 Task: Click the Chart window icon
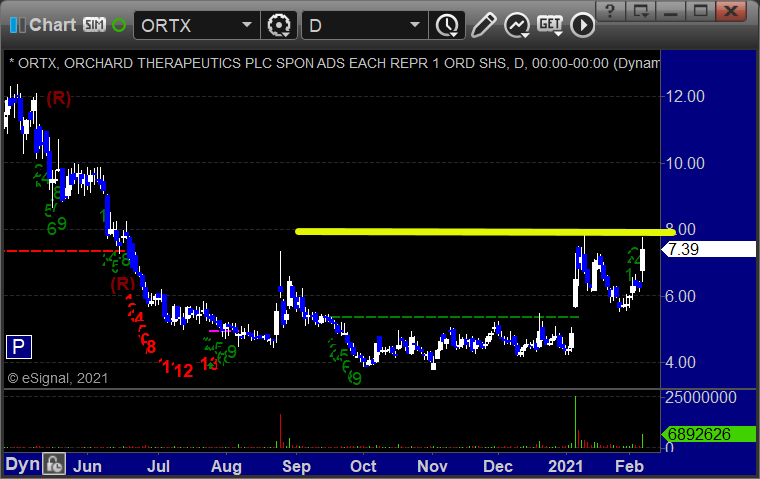[17, 25]
